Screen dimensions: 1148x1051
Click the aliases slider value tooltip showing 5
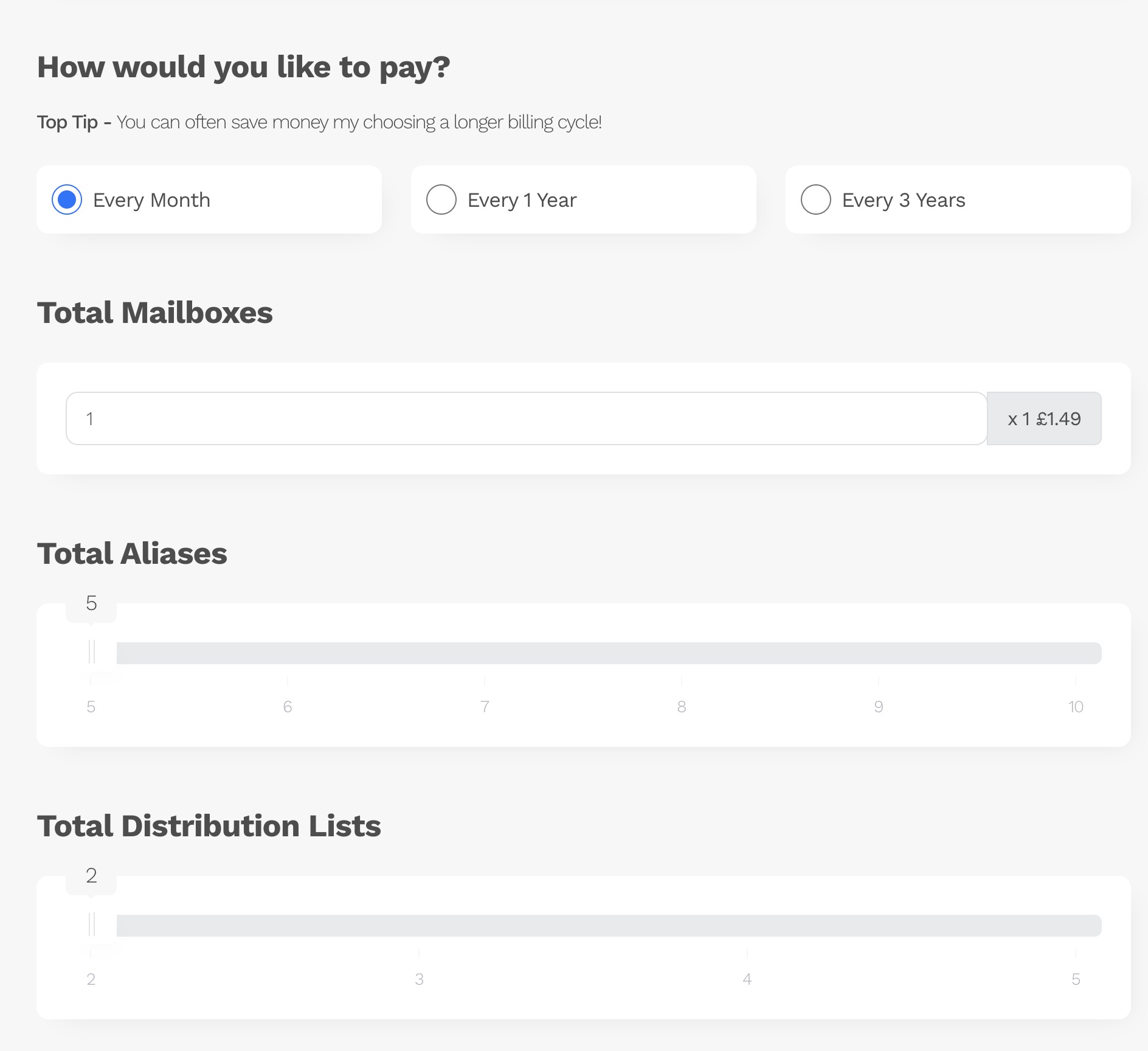pyautogui.click(x=91, y=604)
